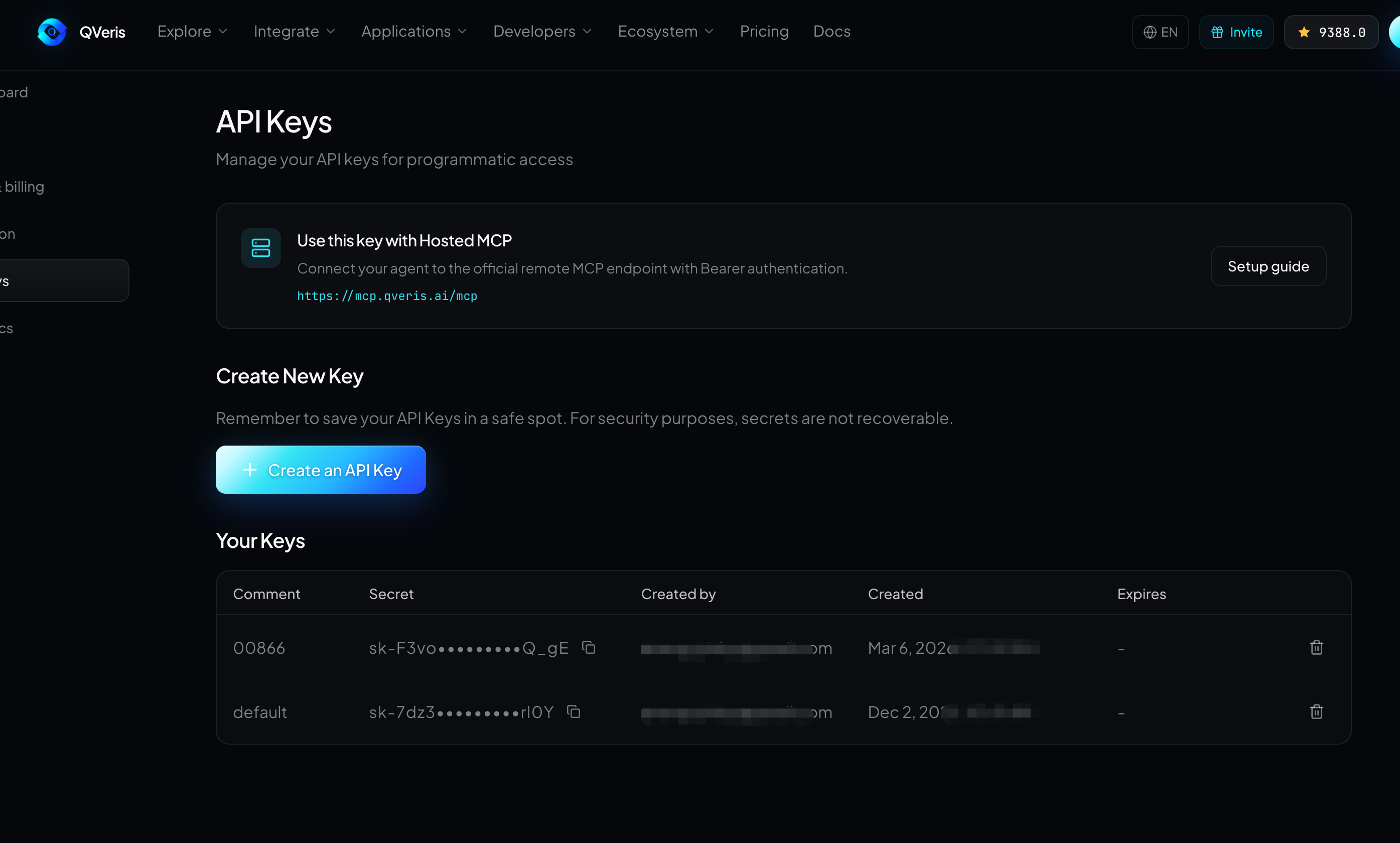Click the default comment cell
This screenshot has height=843, width=1400.
coord(259,712)
